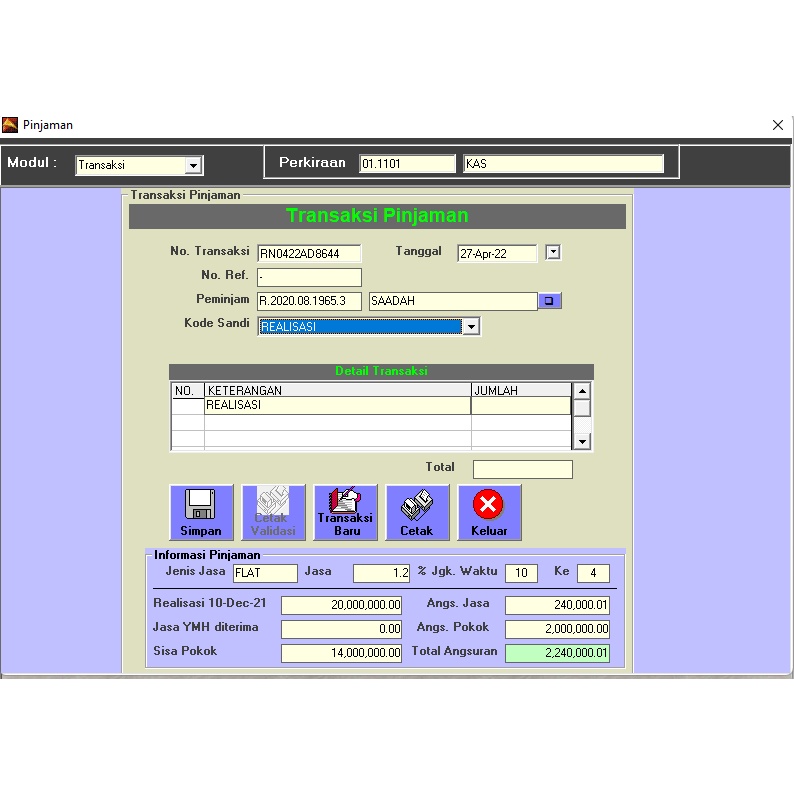Click the Sisa Pokok field 14,000,000.00

coord(341,653)
